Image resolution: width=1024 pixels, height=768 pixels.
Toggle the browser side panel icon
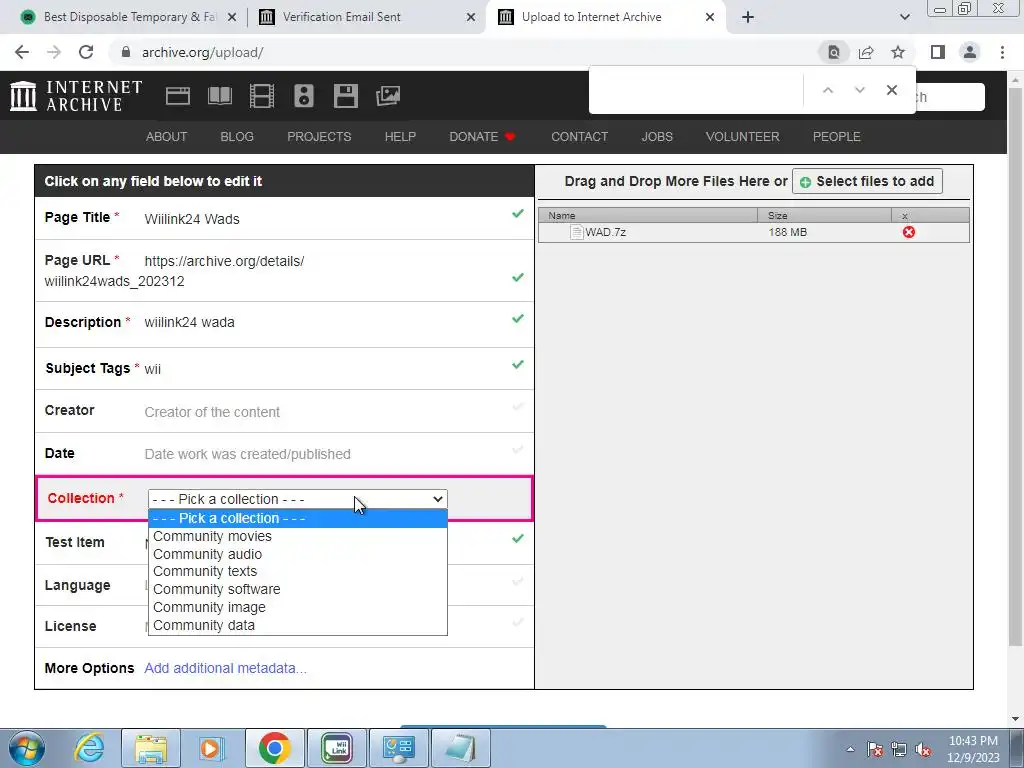938,52
